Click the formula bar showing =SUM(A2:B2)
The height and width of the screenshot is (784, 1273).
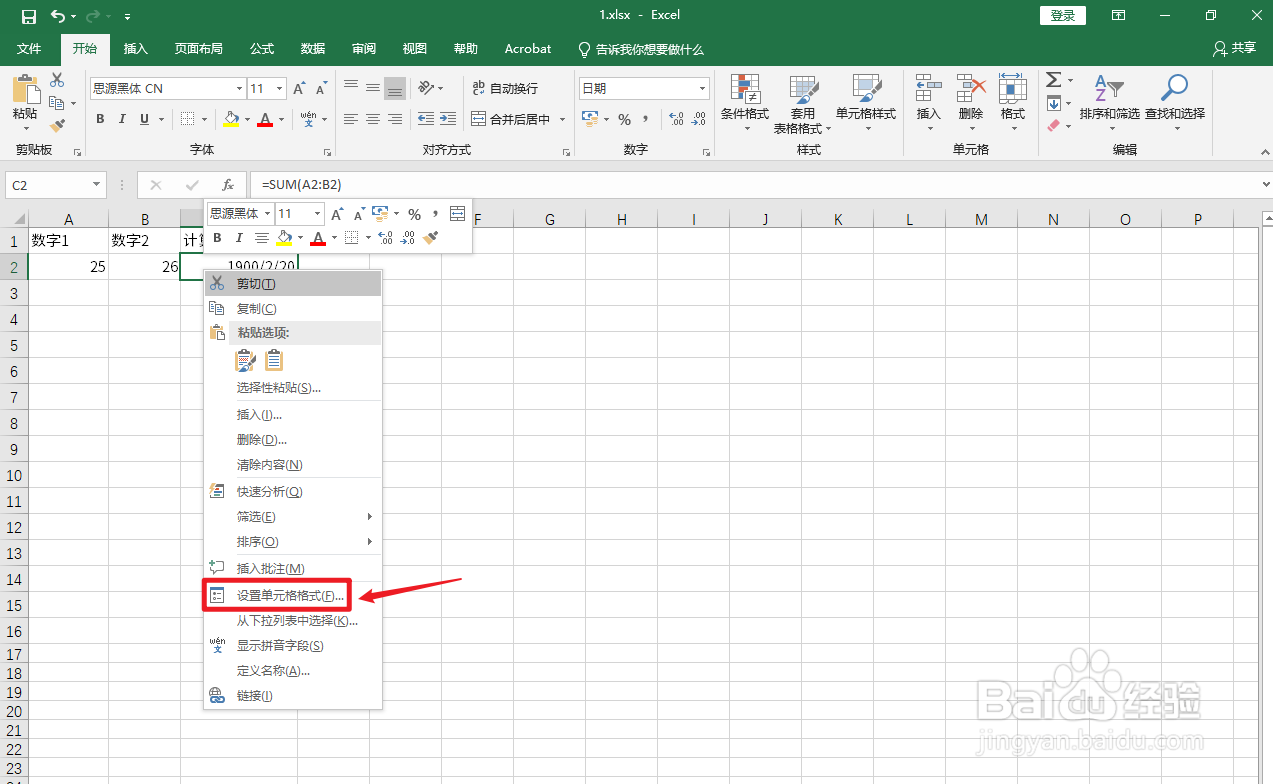pos(755,185)
